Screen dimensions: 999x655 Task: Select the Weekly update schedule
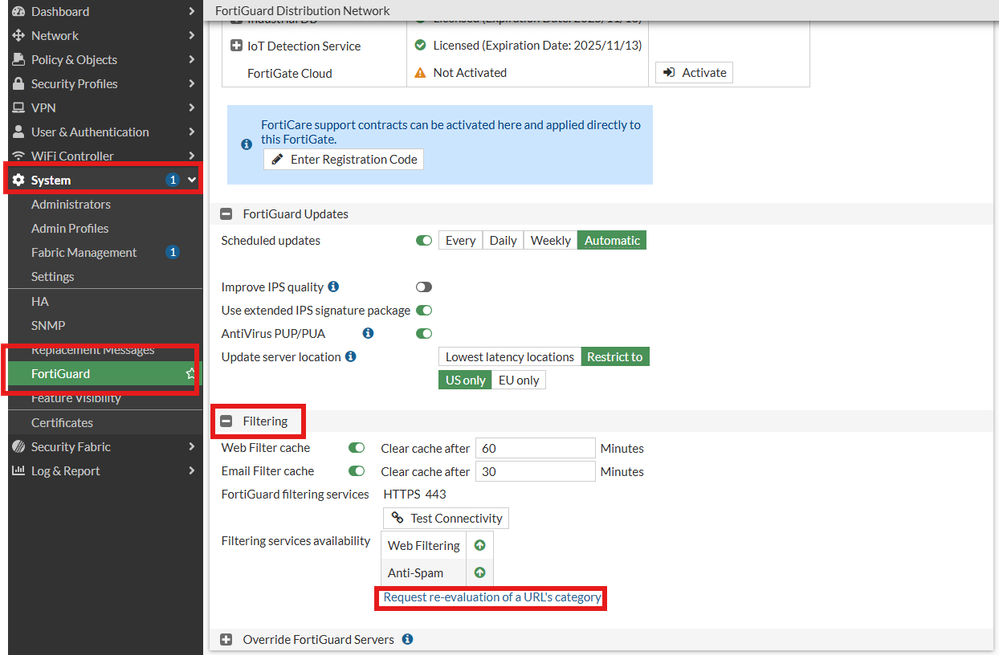550,240
